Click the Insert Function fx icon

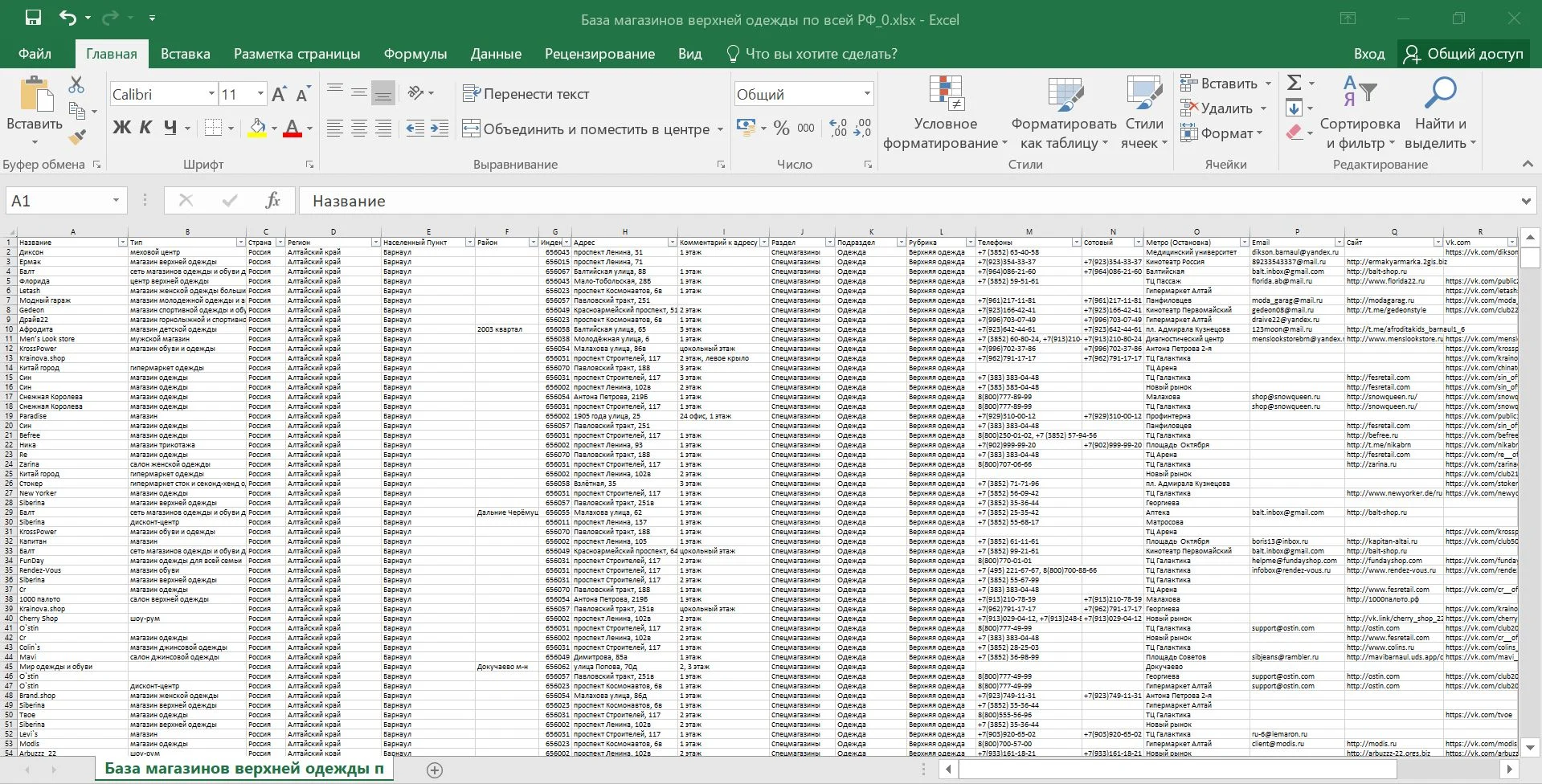click(x=272, y=201)
